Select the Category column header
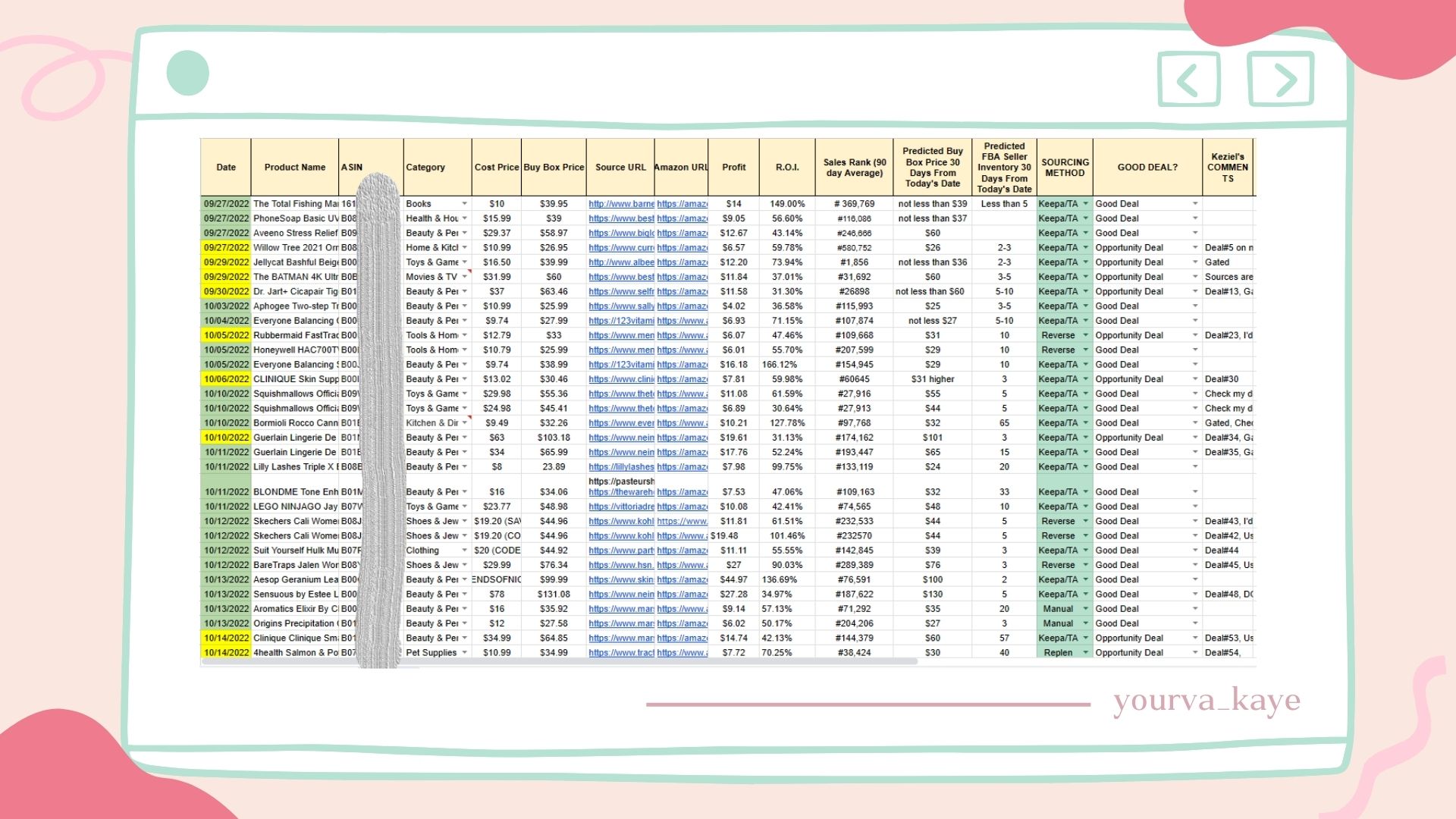Screen dimensions: 1456x819 pyautogui.click(x=438, y=168)
